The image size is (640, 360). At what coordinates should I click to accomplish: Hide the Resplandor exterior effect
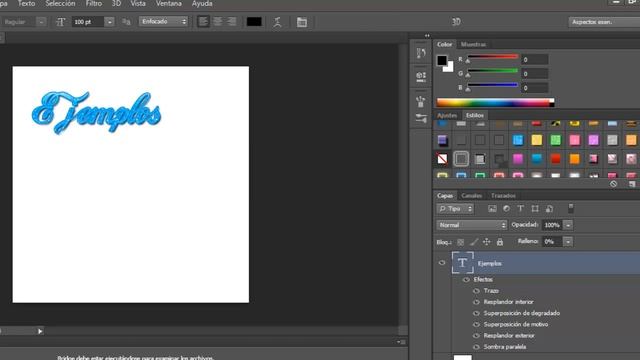click(x=476, y=336)
